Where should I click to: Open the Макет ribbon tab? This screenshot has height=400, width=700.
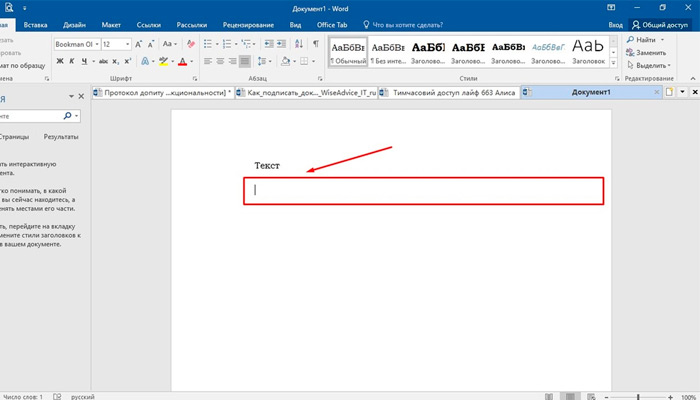111,25
